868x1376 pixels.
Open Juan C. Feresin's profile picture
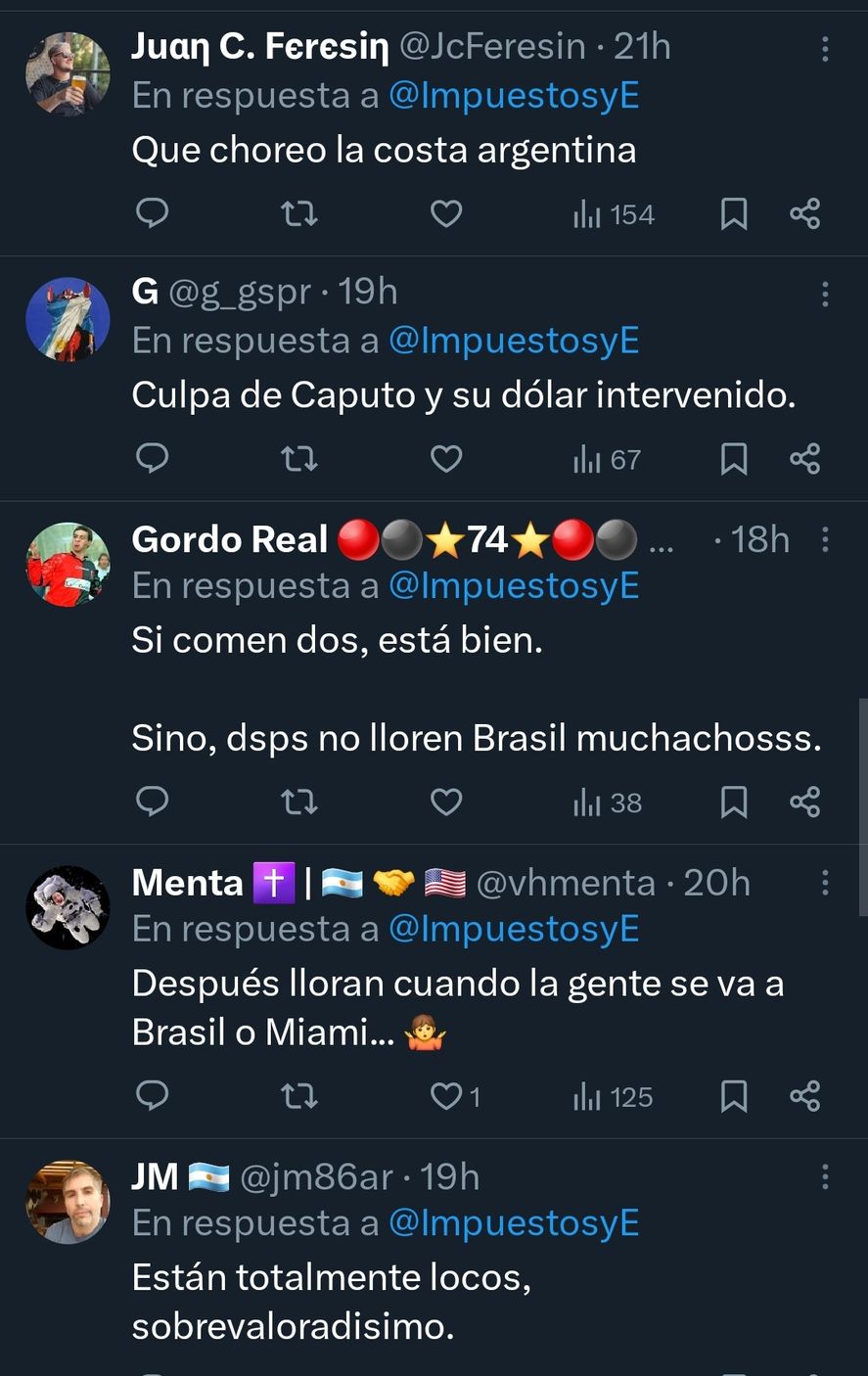[68, 74]
